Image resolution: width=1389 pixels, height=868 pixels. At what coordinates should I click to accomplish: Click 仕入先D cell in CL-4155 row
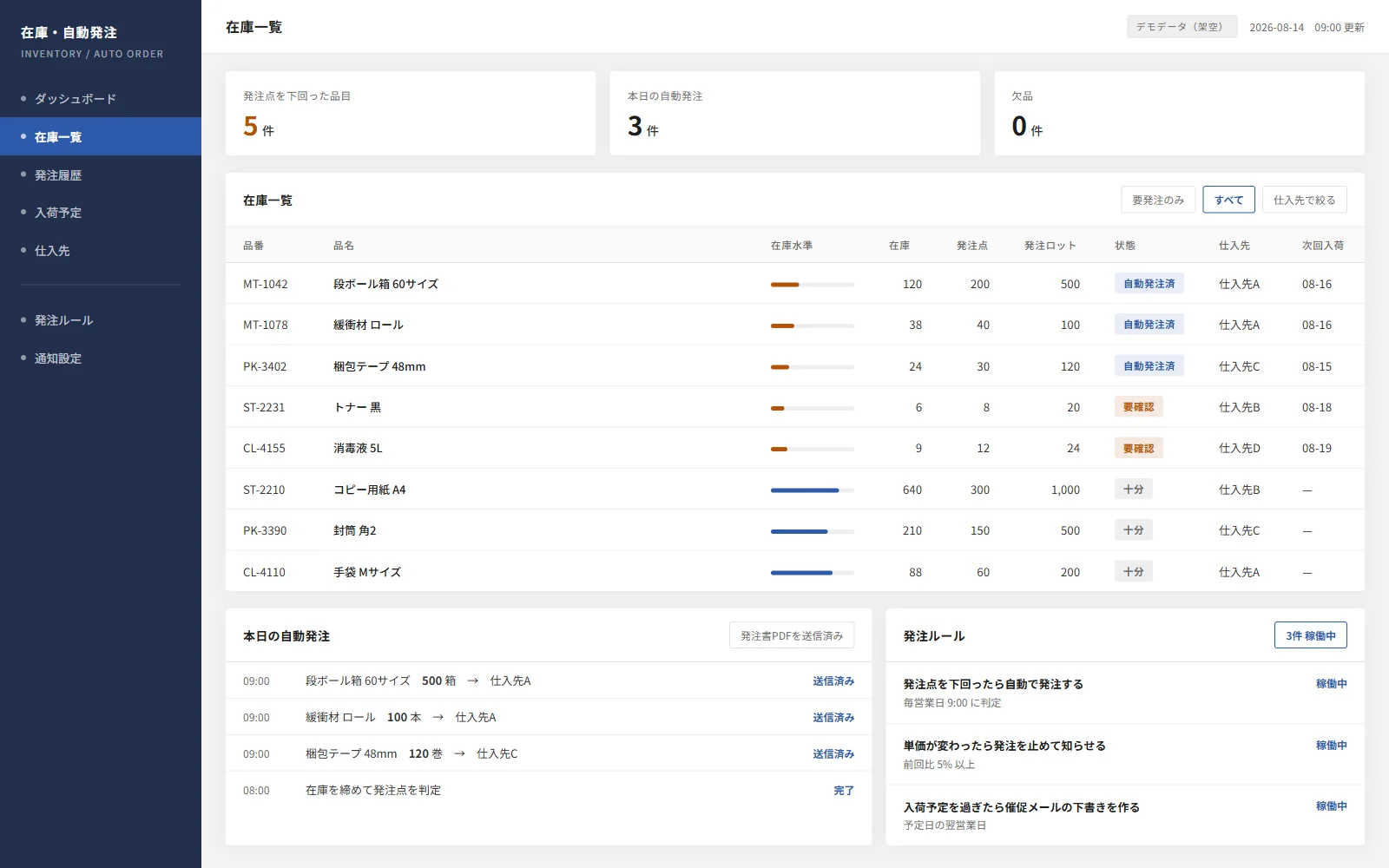(1239, 448)
